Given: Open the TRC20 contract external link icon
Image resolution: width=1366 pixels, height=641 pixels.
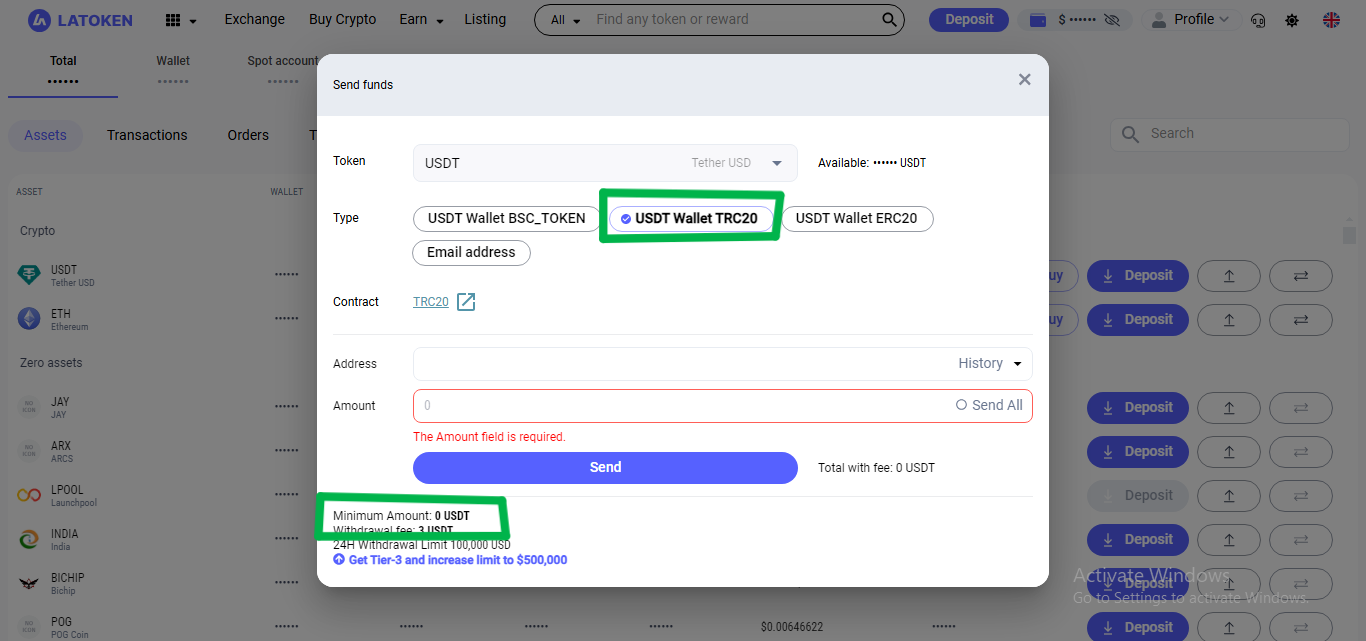Looking at the screenshot, I should 466,302.
